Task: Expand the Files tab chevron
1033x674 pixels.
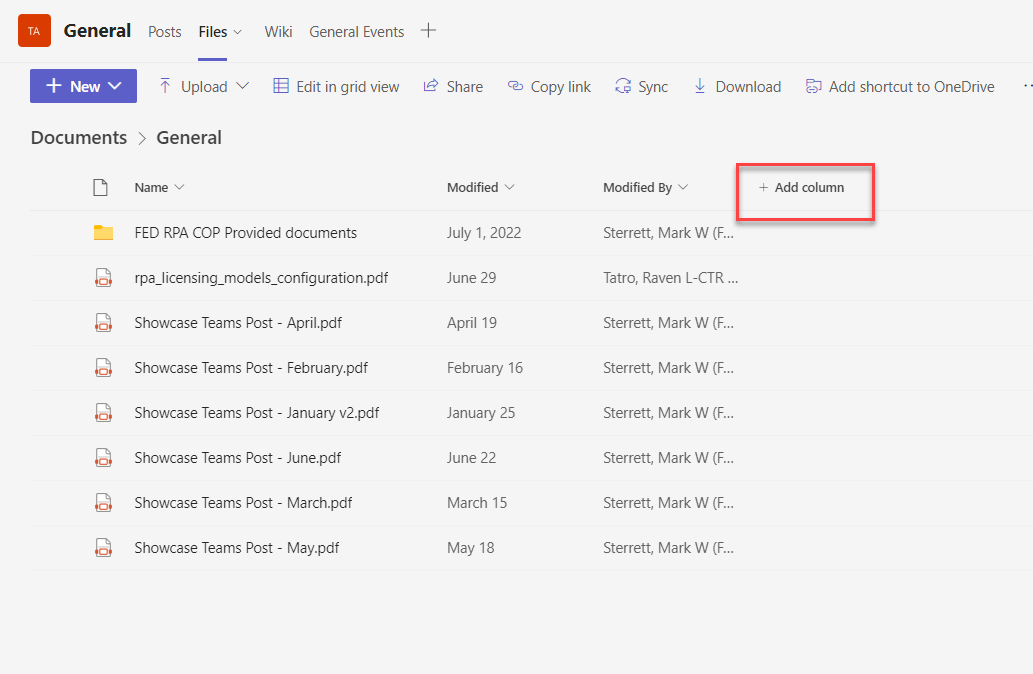Action: (x=238, y=32)
